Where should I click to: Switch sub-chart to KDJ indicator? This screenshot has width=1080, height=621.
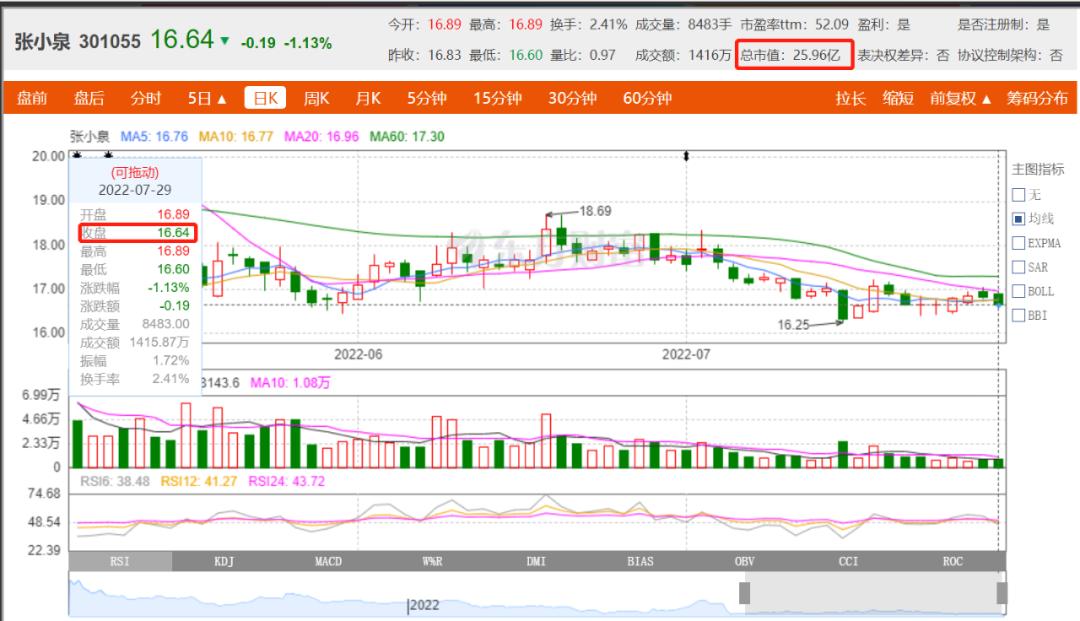coord(224,562)
